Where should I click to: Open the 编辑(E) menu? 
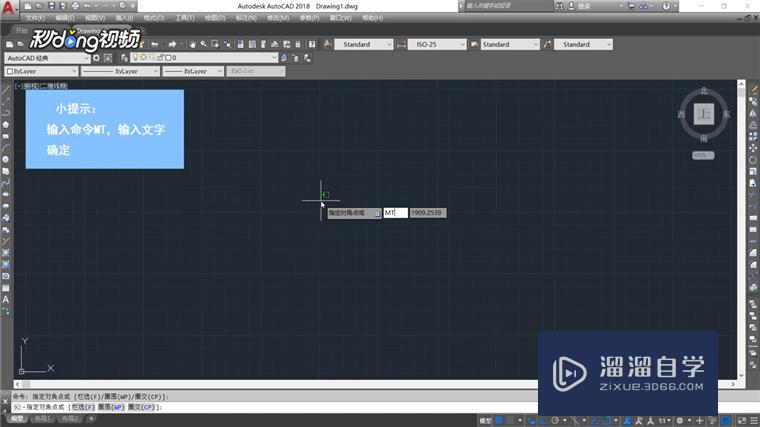(x=65, y=18)
